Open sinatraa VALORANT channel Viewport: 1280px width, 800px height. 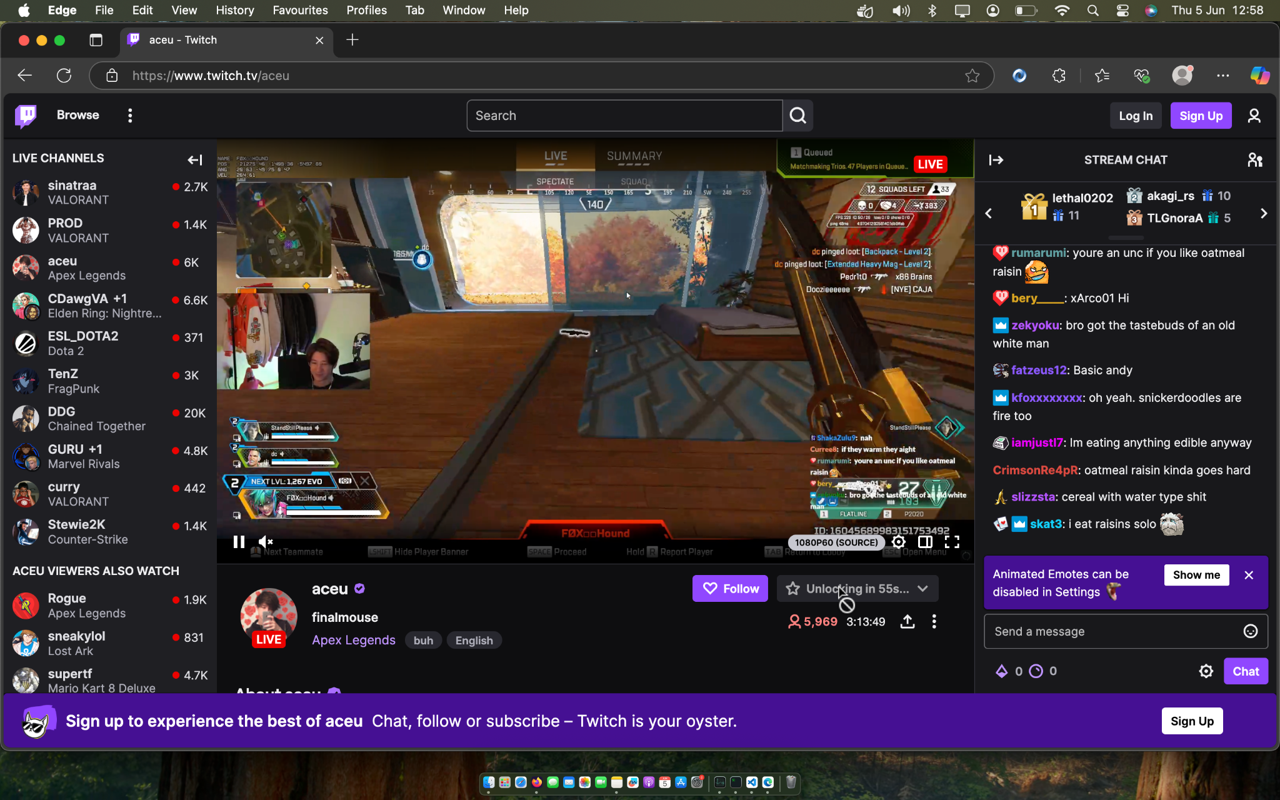108,193
